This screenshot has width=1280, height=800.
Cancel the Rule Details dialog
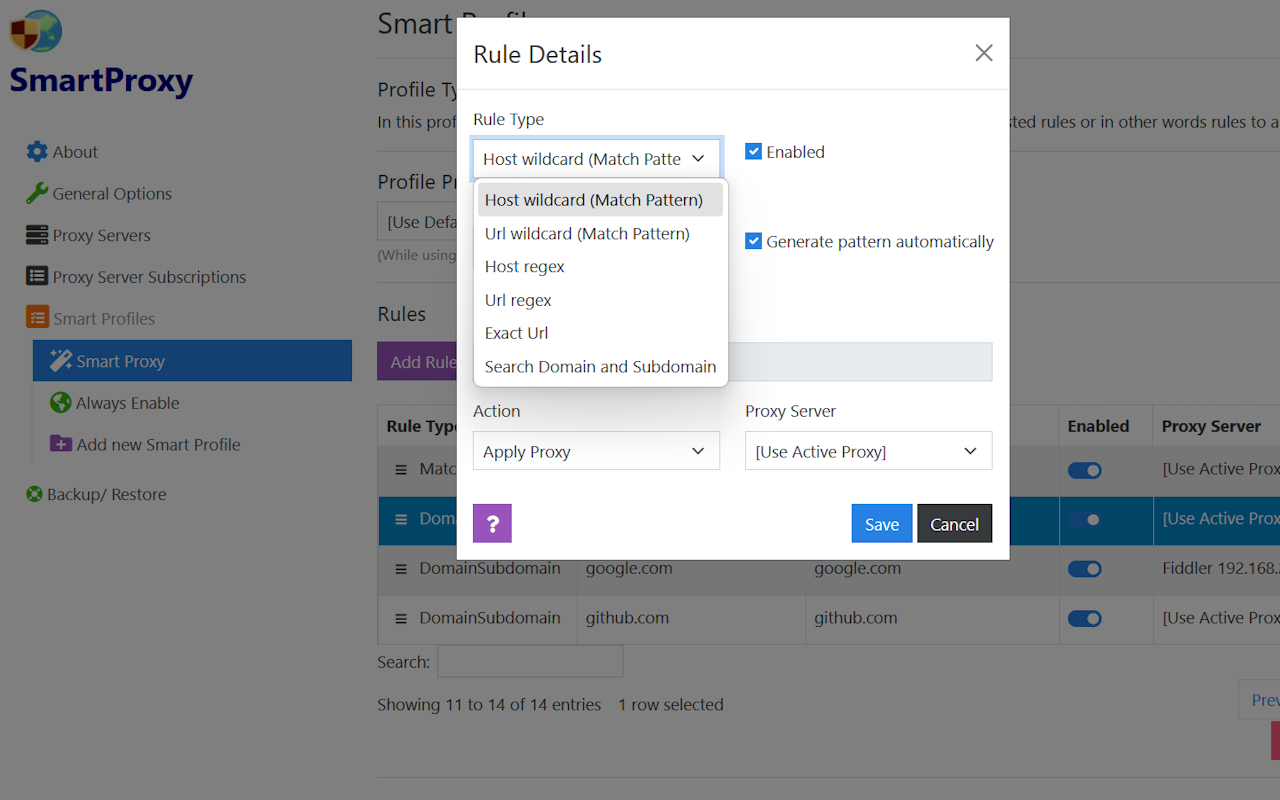pyautogui.click(x=954, y=523)
